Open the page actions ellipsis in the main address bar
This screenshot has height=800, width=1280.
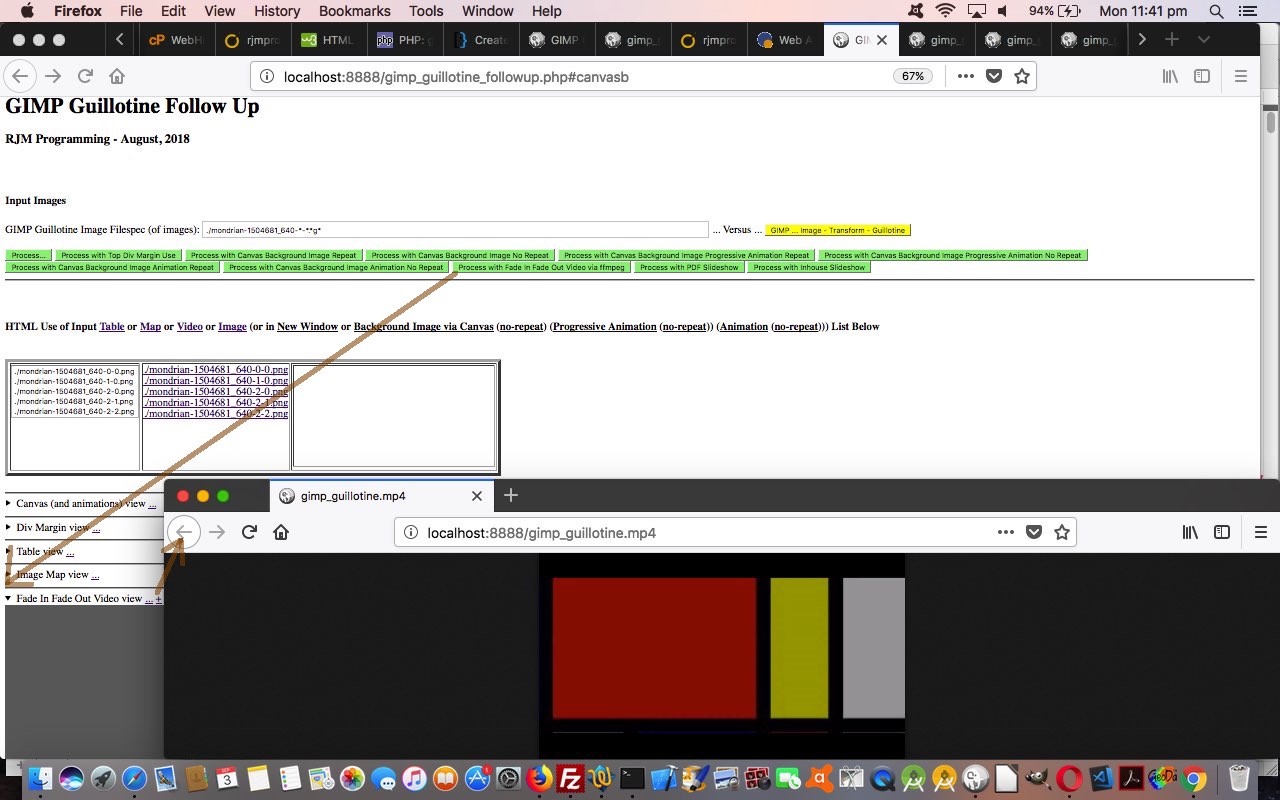pyautogui.click(x=965, y=76)
